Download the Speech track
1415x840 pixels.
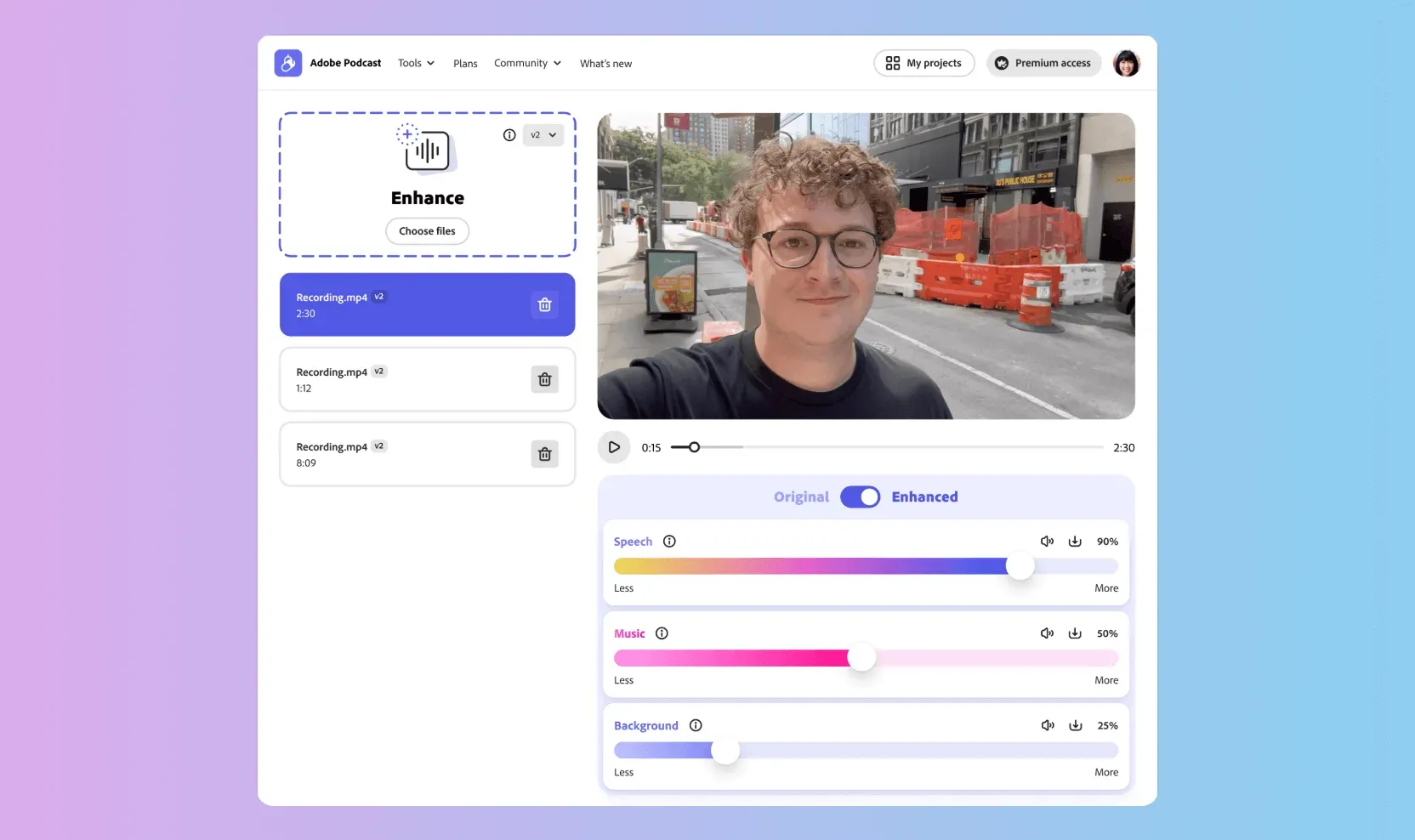(x=1075, y=542)
